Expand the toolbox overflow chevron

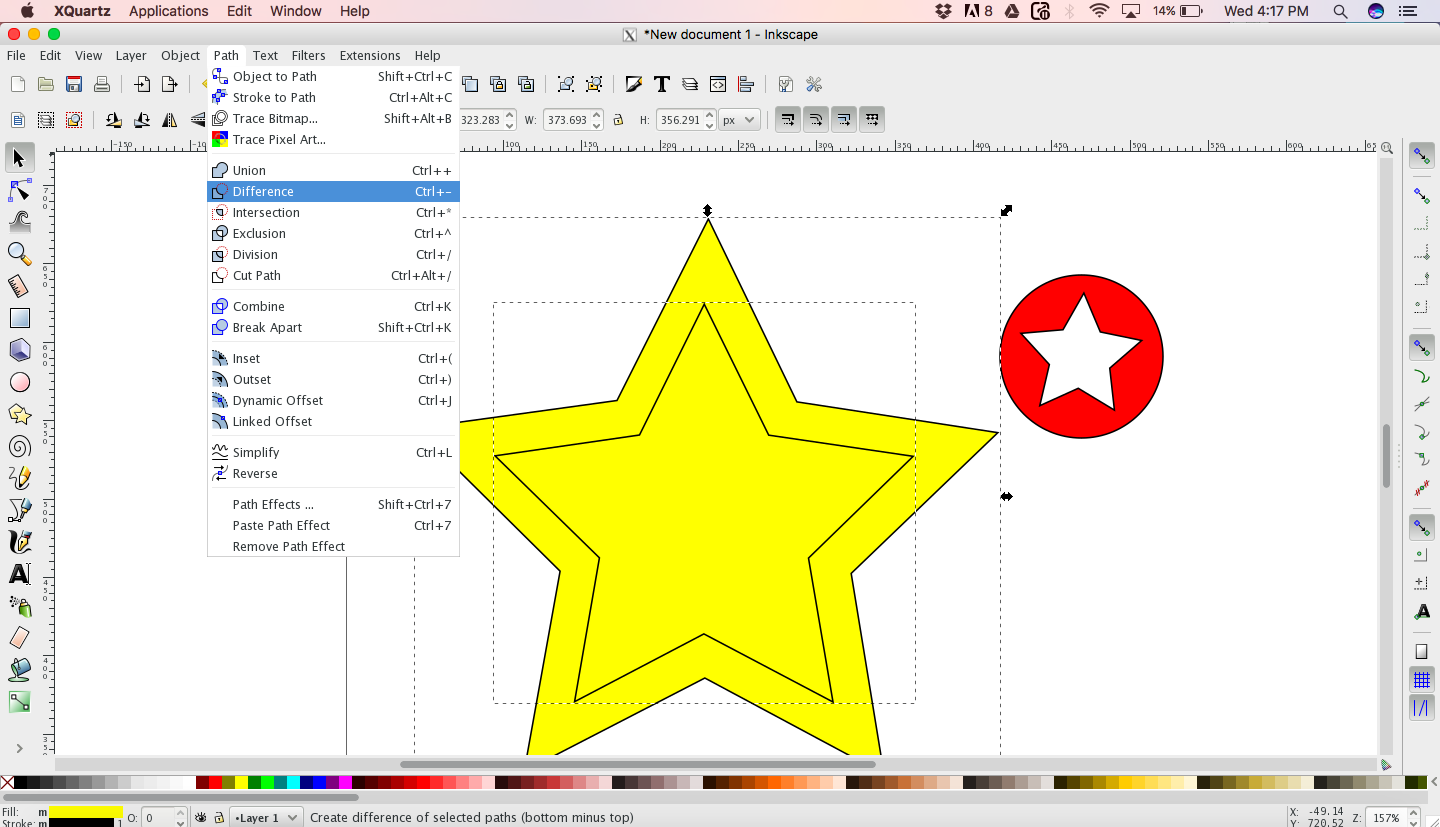pyautogui.click(x=19, y=747)
